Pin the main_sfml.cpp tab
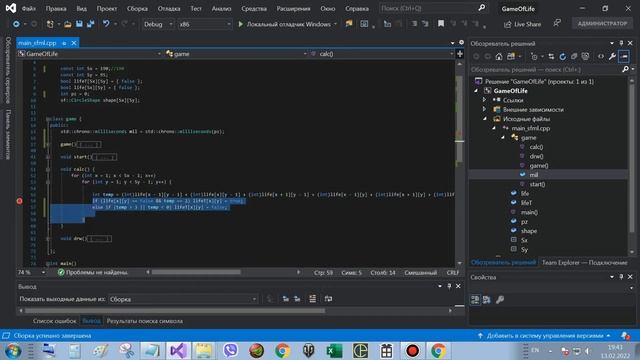The height and width of the screenshot is (360, 640). coord(64,43)
